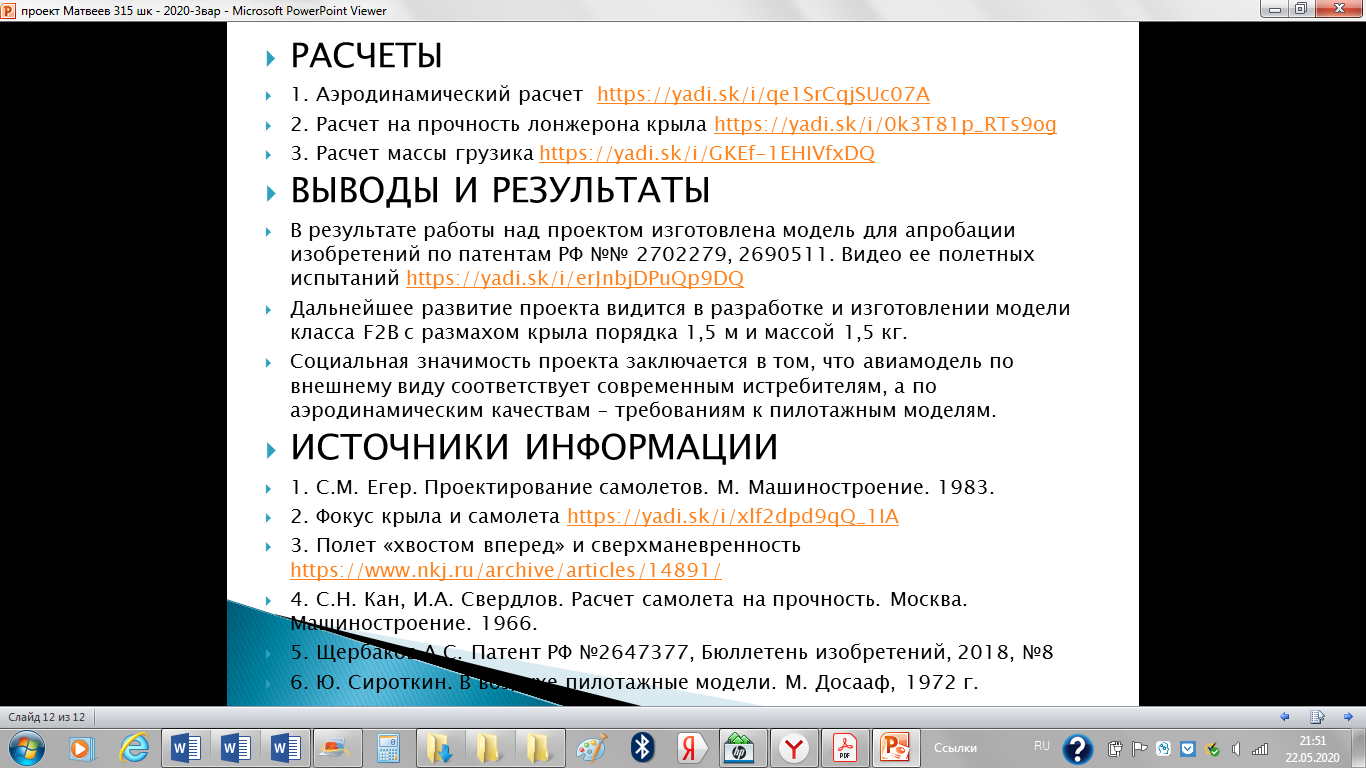Click the source line 'С.М. Егер. Проектирование самолетов'
Screen dimensions: 1366x770
(x=642, y=488)
